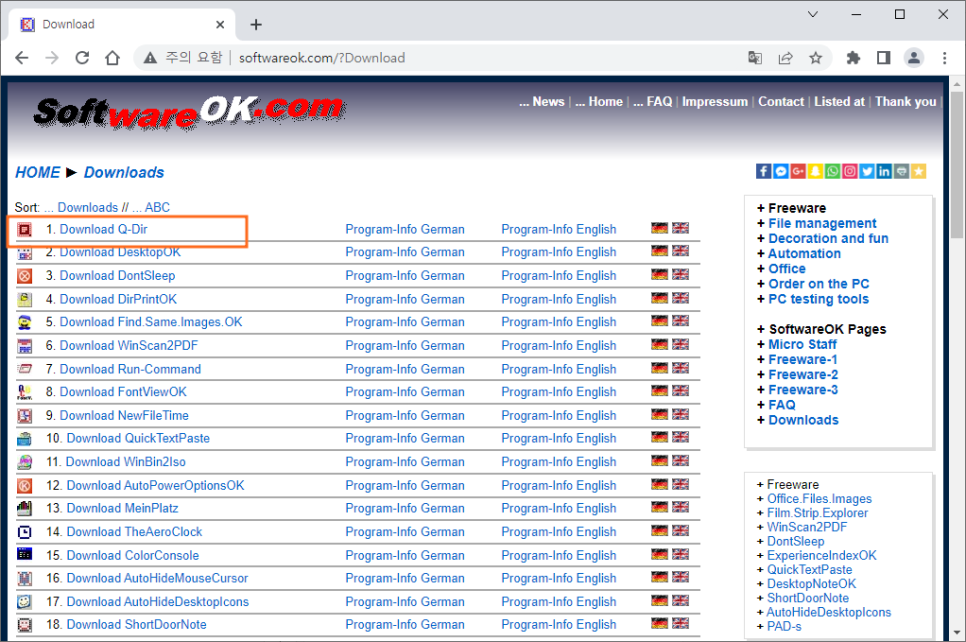This screenshot has width=966, height=642.
Task: Open the Film.Strip.Explorer sidebar link
Action: pos(817,513)
